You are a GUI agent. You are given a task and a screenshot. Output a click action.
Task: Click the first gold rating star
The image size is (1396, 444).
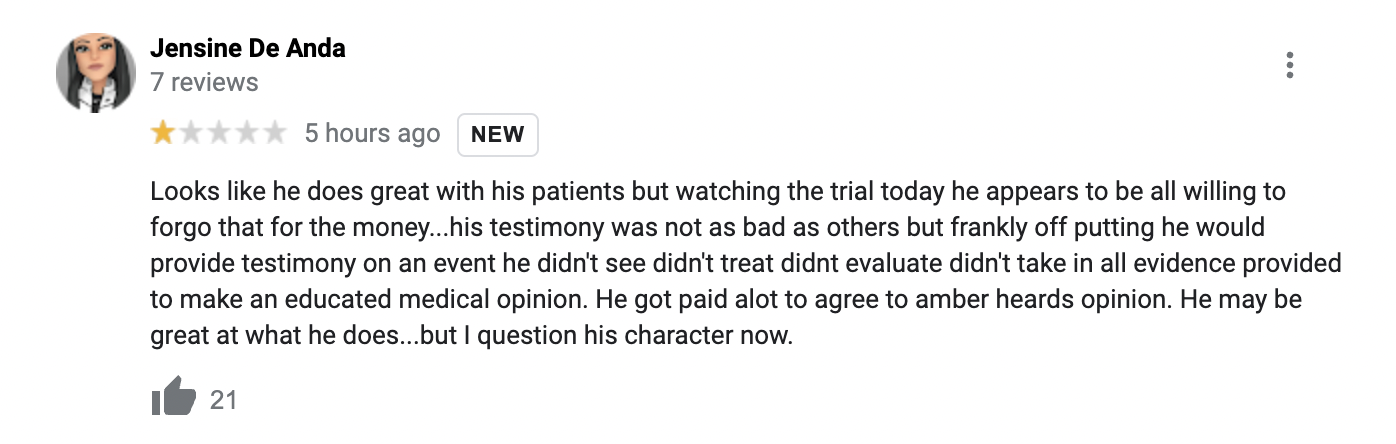coord(162,134)
